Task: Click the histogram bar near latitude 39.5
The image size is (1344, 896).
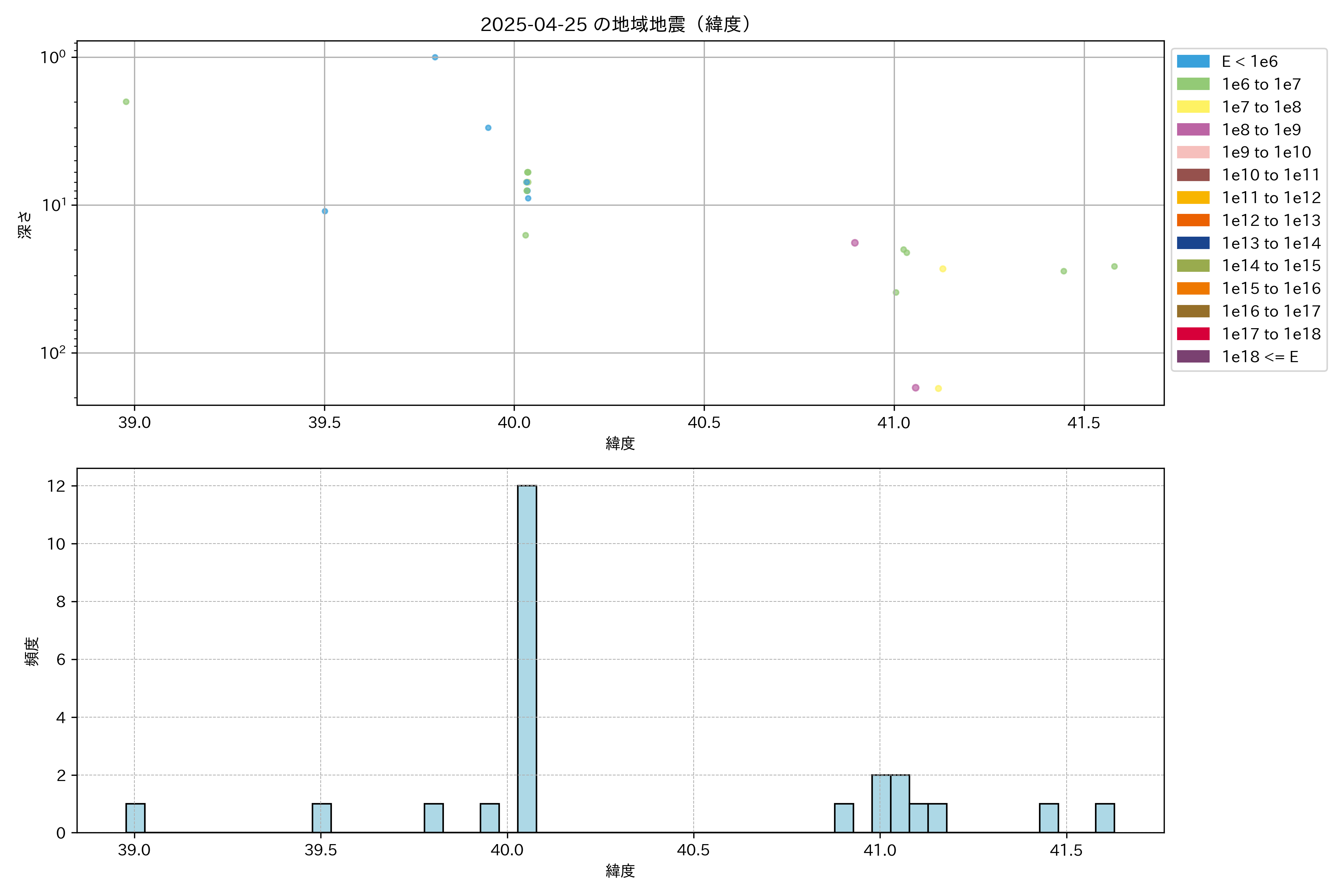Action: (x=322, y=818)
